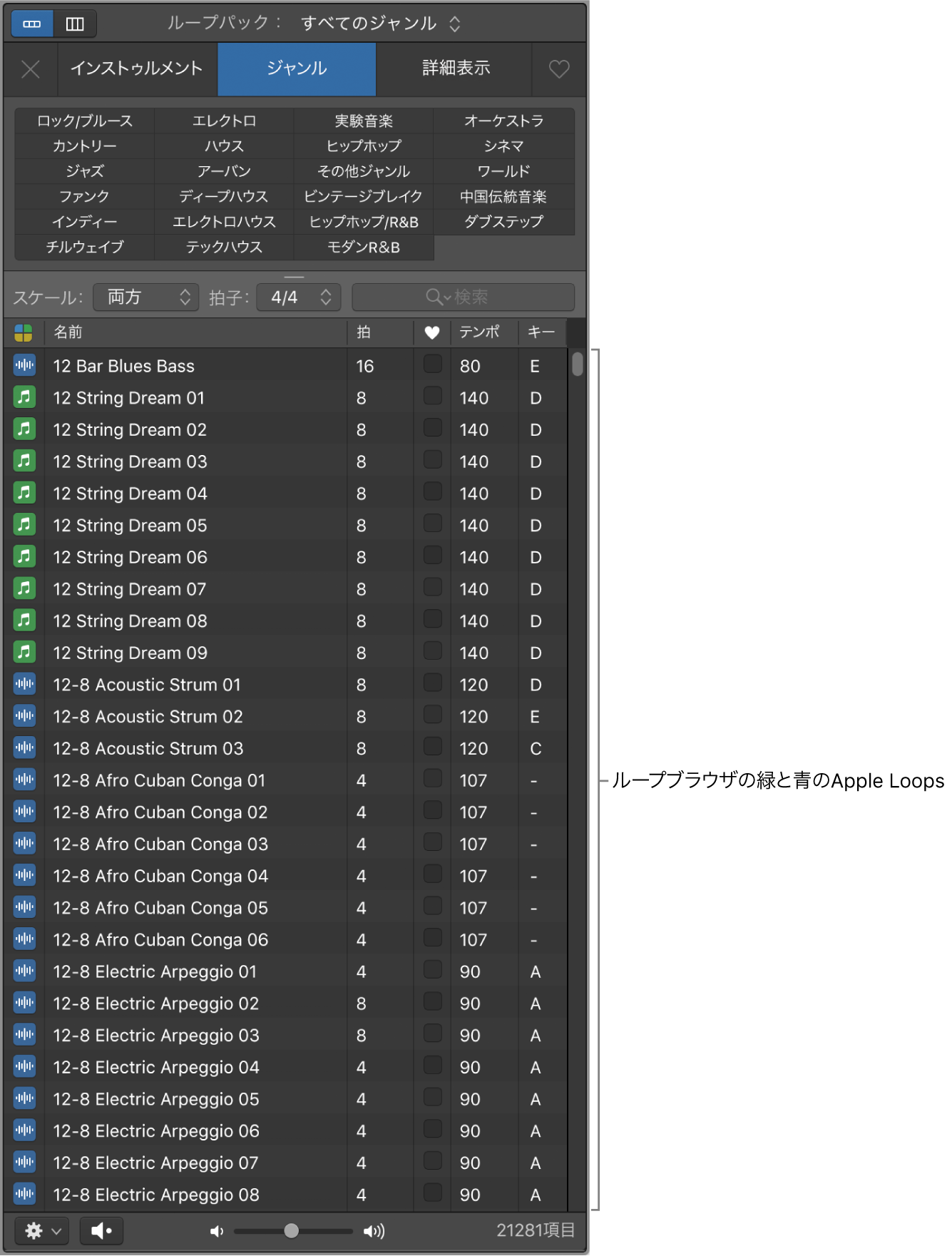952x1256 pixels.
Task: Click audio icon for 12-8 Afro Cuban Conga 01
Action: [x=24, y=780]
